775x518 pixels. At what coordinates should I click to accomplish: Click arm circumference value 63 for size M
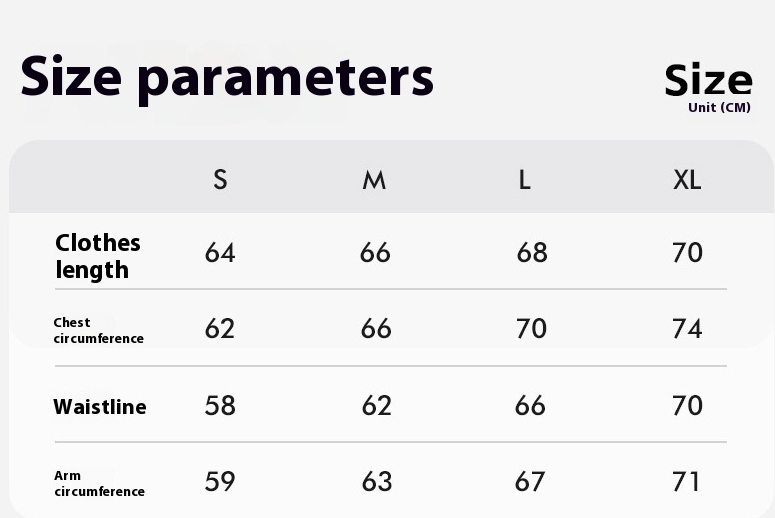point(377,482)
